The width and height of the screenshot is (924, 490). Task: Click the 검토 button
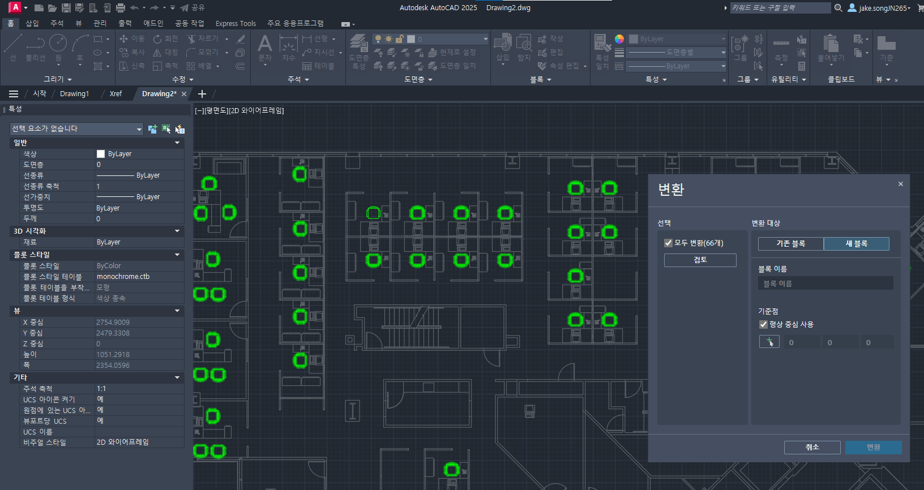point(700,260)
